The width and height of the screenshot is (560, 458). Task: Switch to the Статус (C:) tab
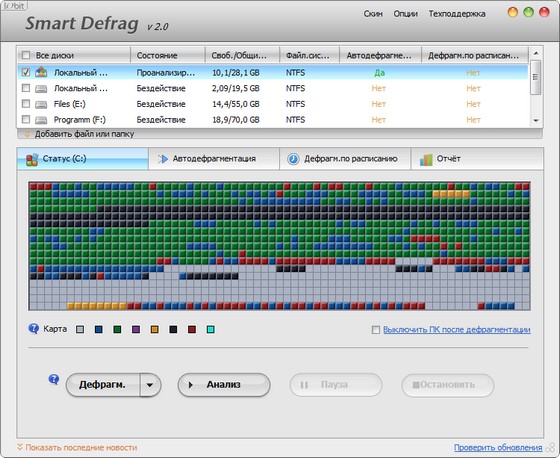(82, 159)
